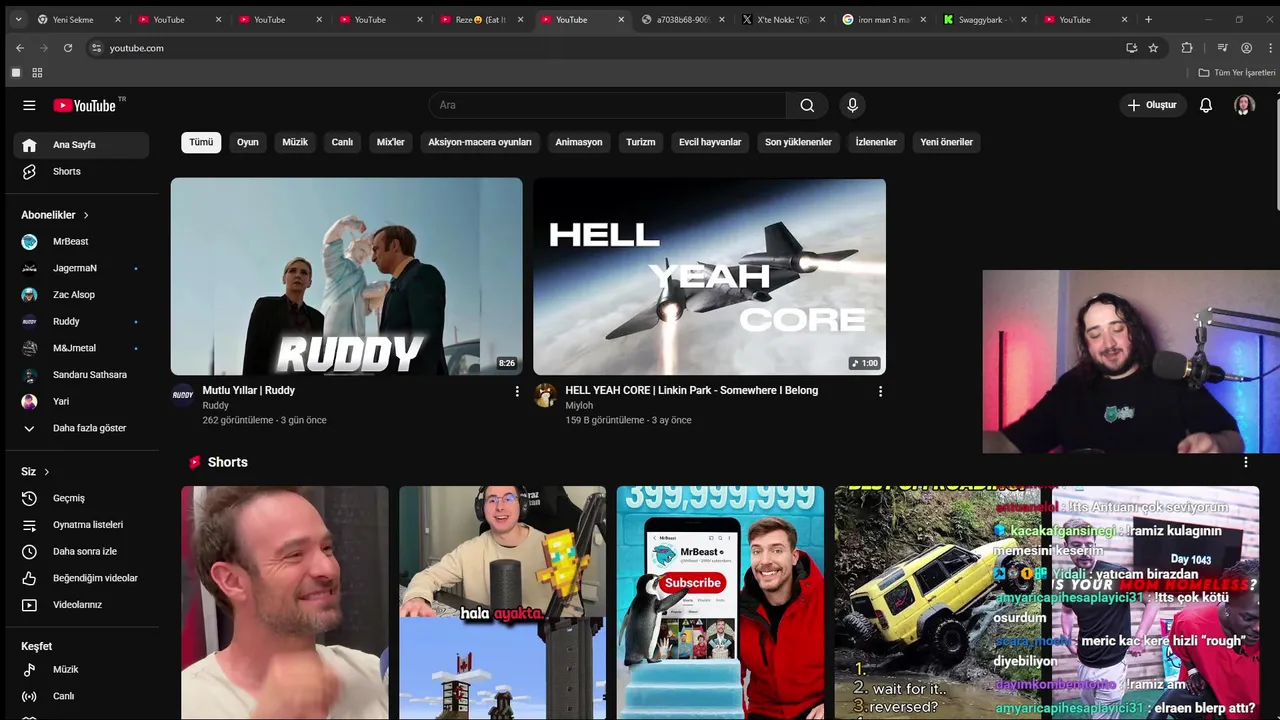Click Ruddy channel name under video
Screen dimensions: 1280x720
coord(215,406)
